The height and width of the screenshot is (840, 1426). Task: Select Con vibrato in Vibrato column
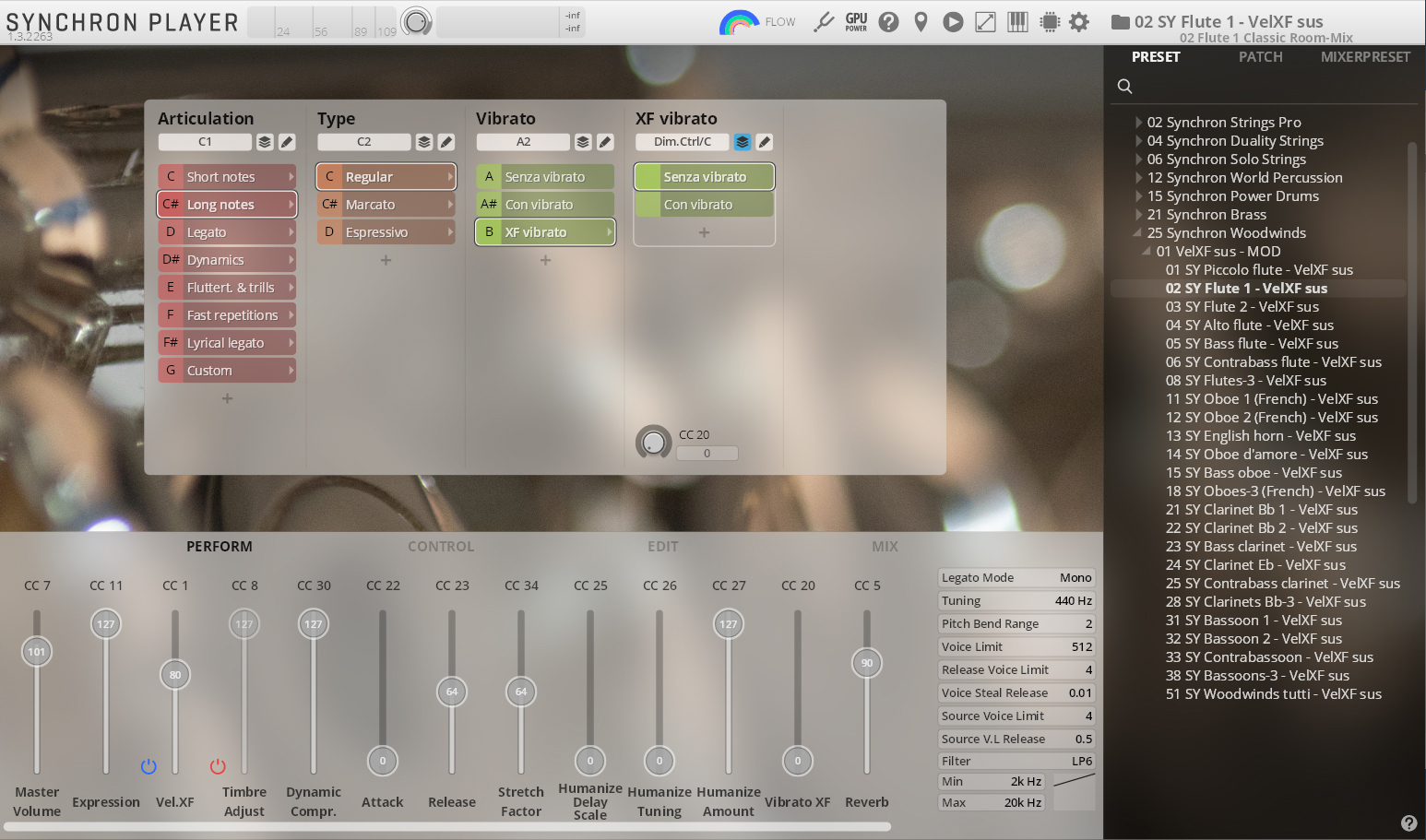coord(545,205)
